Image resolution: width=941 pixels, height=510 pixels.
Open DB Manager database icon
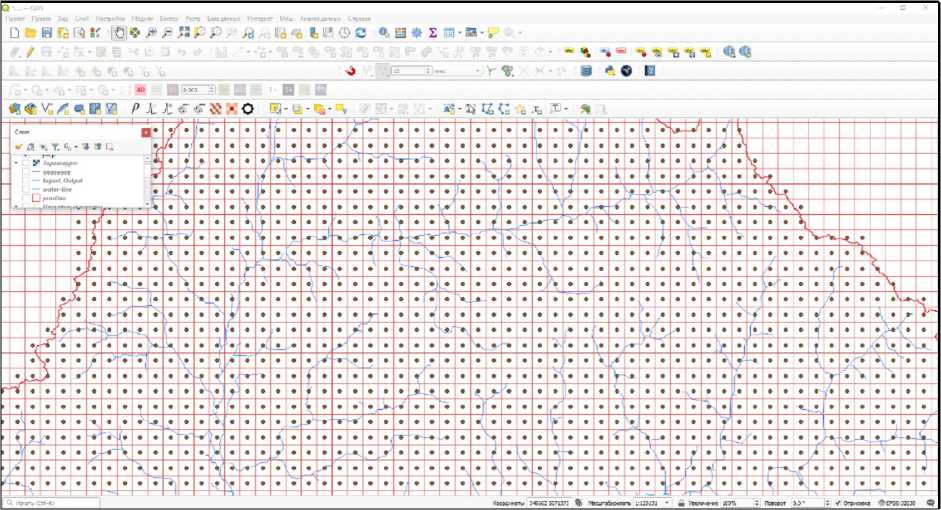coord(586,71)
